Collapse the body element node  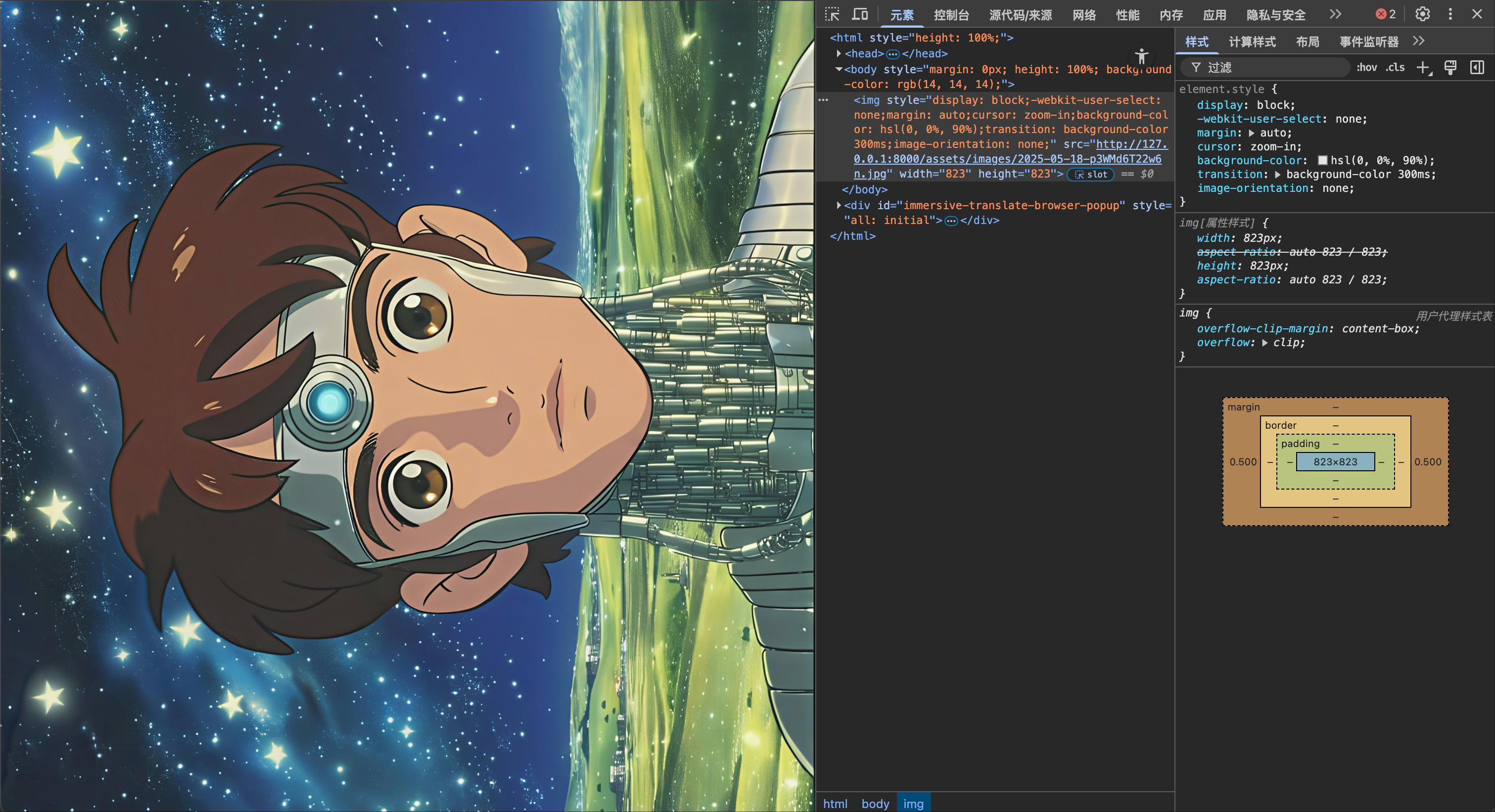839,69
